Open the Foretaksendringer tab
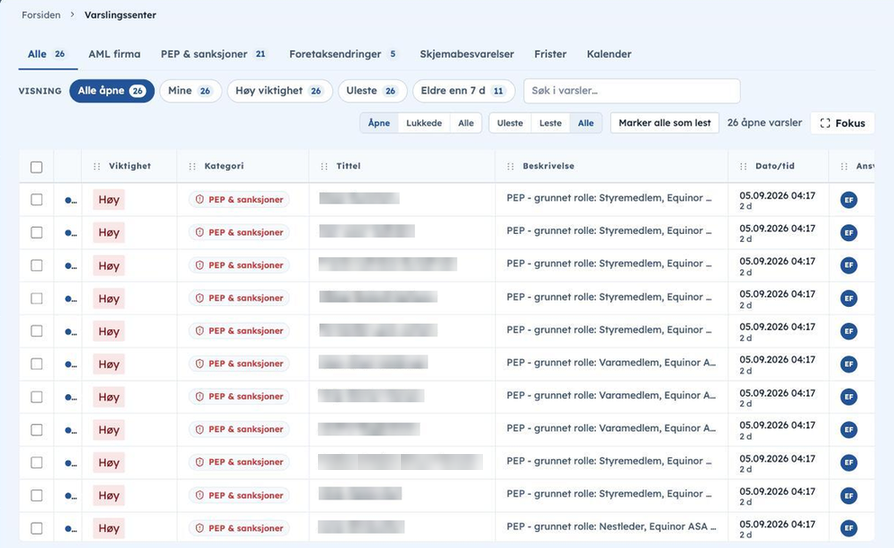This screenshot has width=894, height=548. coord(343,54)
